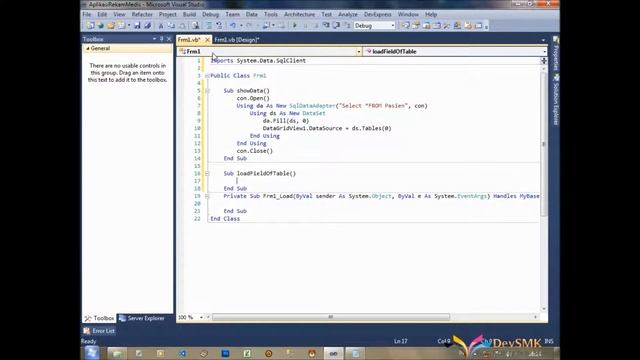Open Visual Studio from the taskbar

333,353
